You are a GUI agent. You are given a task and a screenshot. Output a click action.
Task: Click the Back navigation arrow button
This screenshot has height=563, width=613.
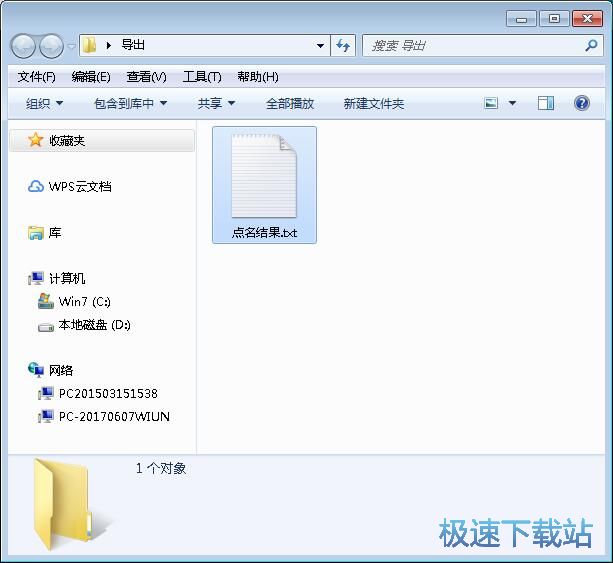coord(23,46)
